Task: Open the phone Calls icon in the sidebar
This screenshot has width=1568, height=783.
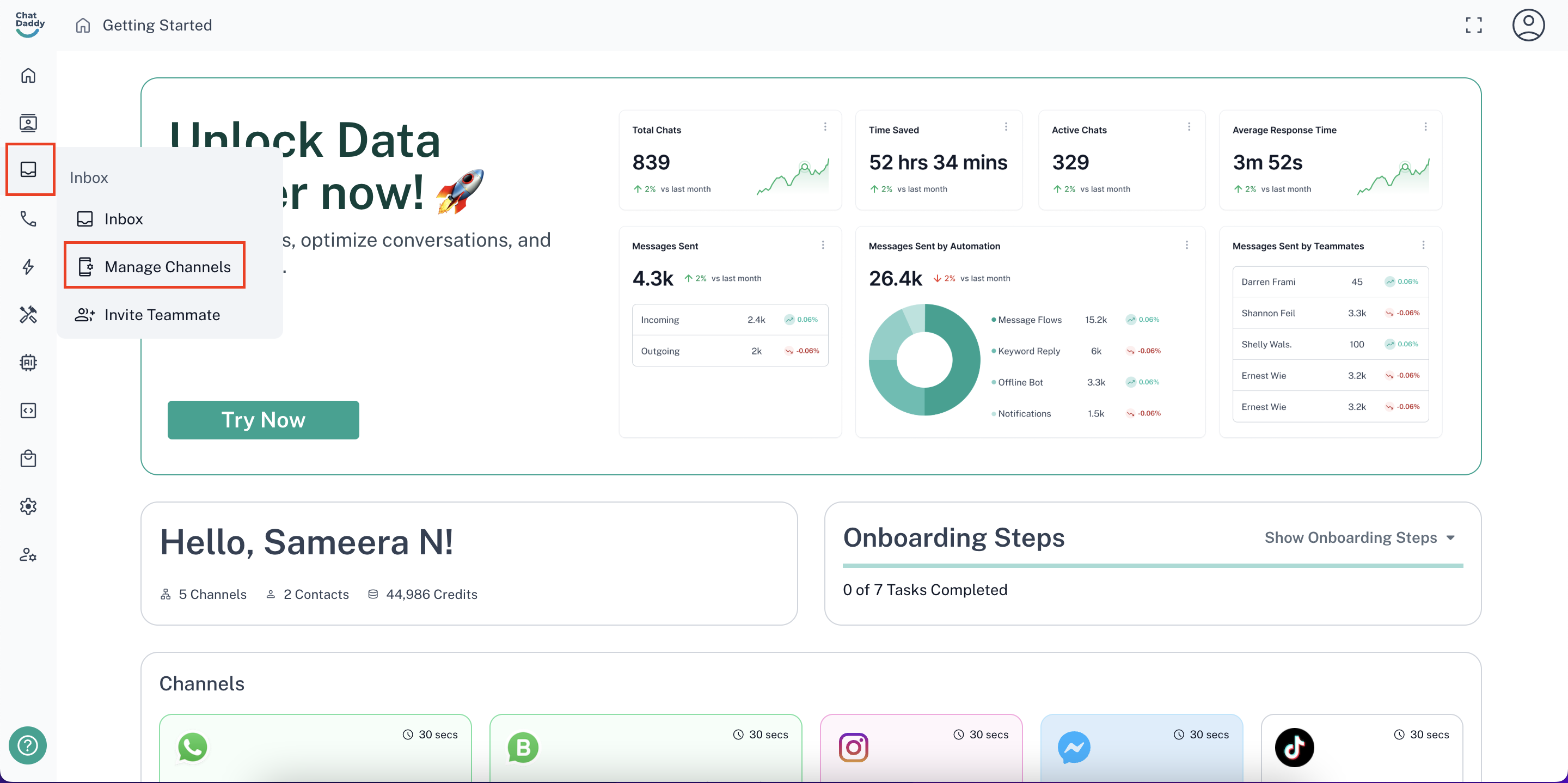Action: [x=28, y=218]
